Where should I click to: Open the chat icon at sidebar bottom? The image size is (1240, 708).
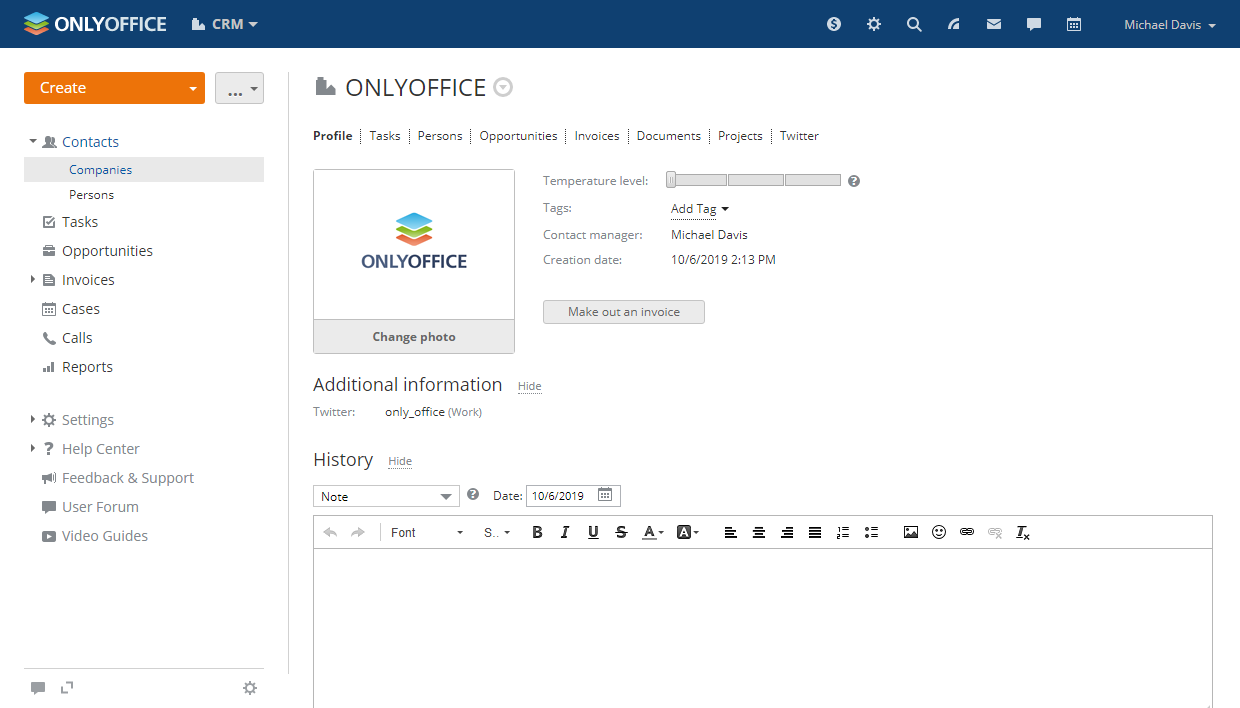click(x=38, y=688)
